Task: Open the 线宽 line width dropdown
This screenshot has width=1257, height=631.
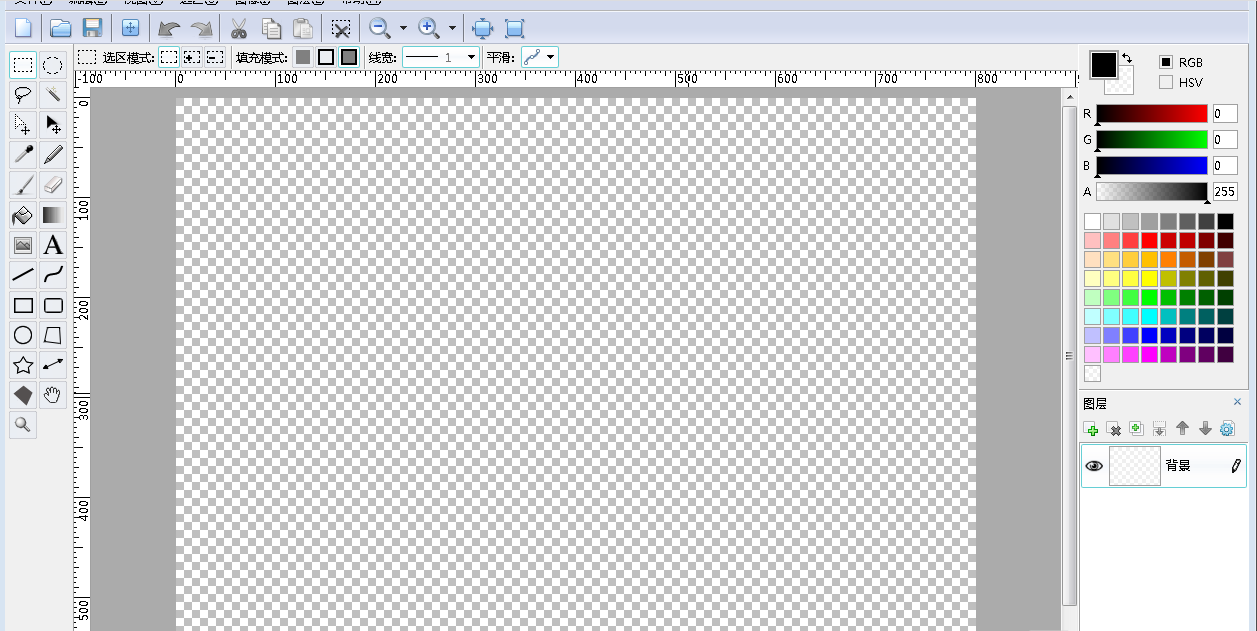Action: (x=471, y=58)
